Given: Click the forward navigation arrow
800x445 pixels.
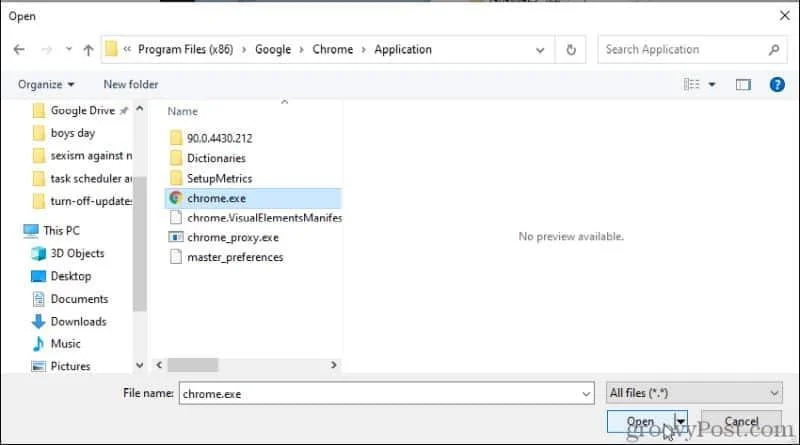Looking at the screenshot, I should tap(46, 50).
